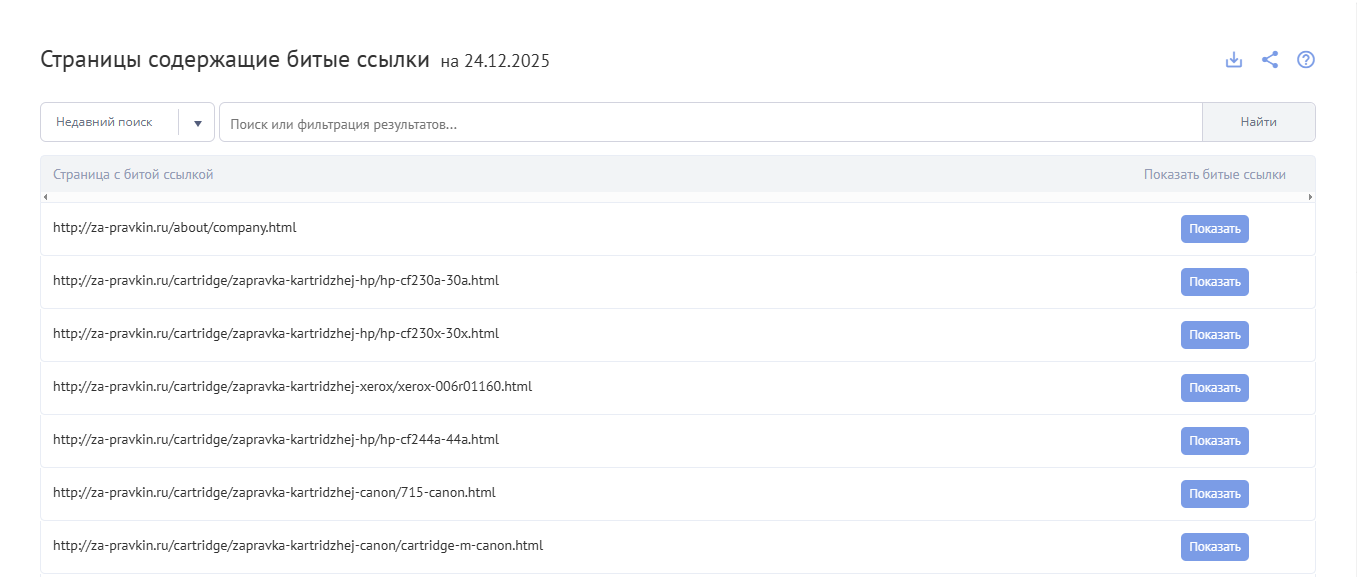Click the share icon
Viewport: 1357px width, 577px height.
tap(1270, 60)
